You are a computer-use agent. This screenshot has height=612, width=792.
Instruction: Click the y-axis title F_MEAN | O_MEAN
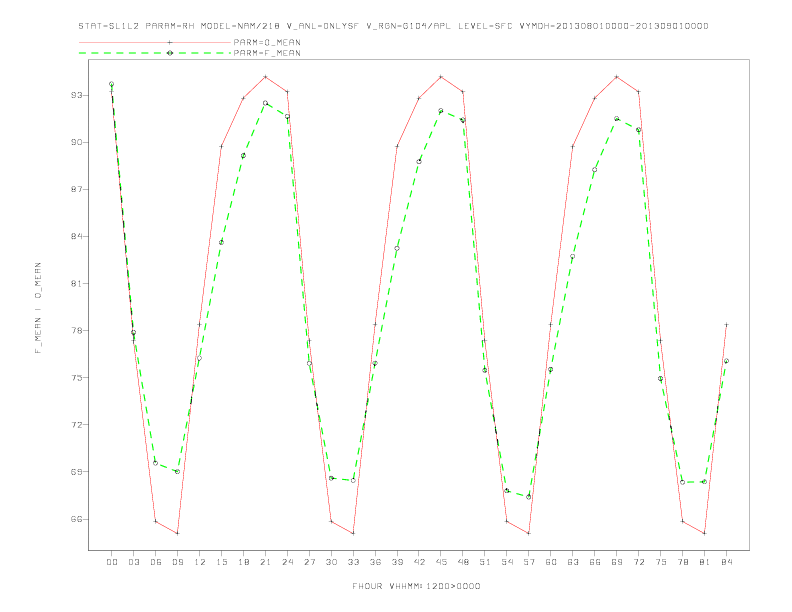[x=38, y=308]
